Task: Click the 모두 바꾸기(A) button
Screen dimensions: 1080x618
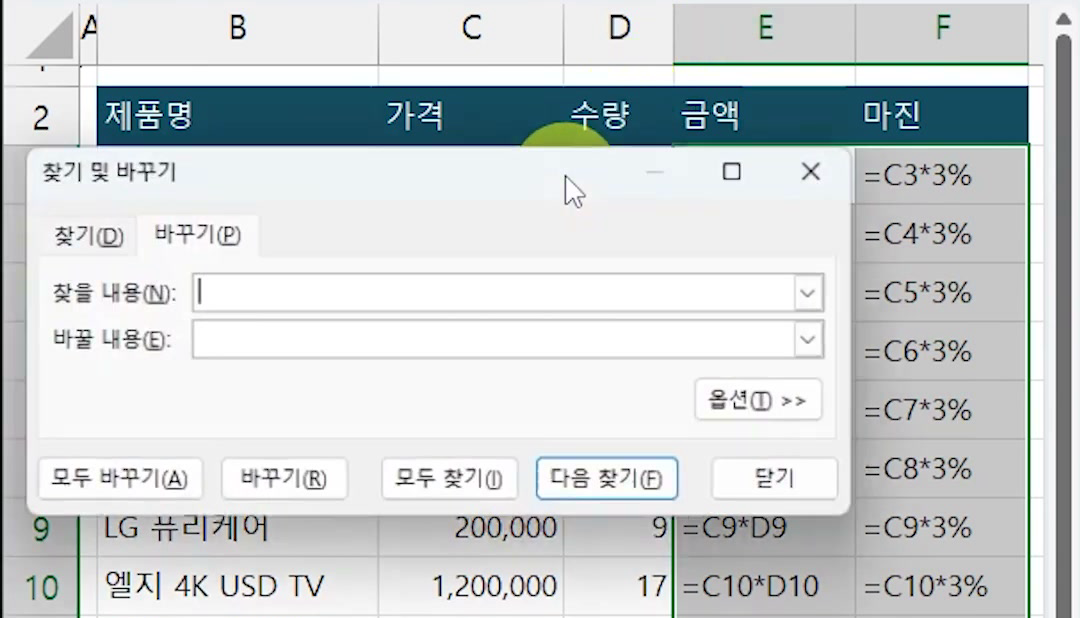Action: tap(120, 478)
